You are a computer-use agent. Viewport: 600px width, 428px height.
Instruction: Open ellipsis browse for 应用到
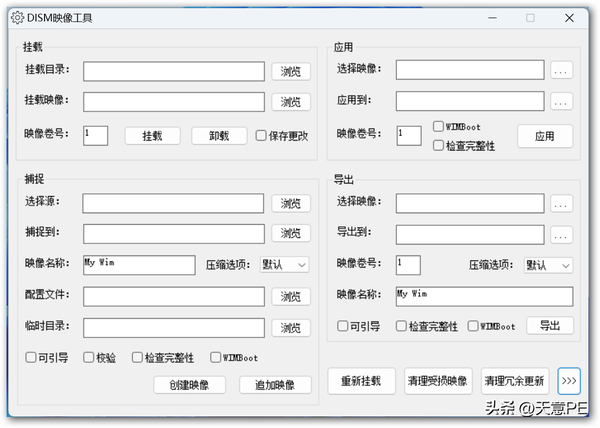click(561, 102)
